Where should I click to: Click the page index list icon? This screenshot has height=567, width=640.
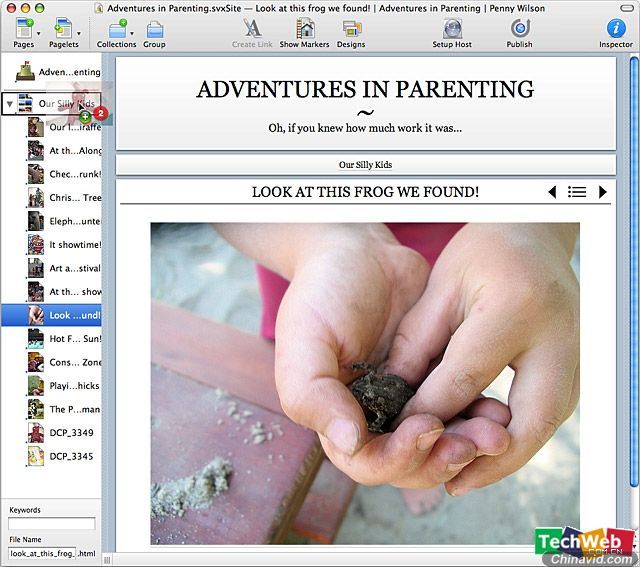coord(577,192)
